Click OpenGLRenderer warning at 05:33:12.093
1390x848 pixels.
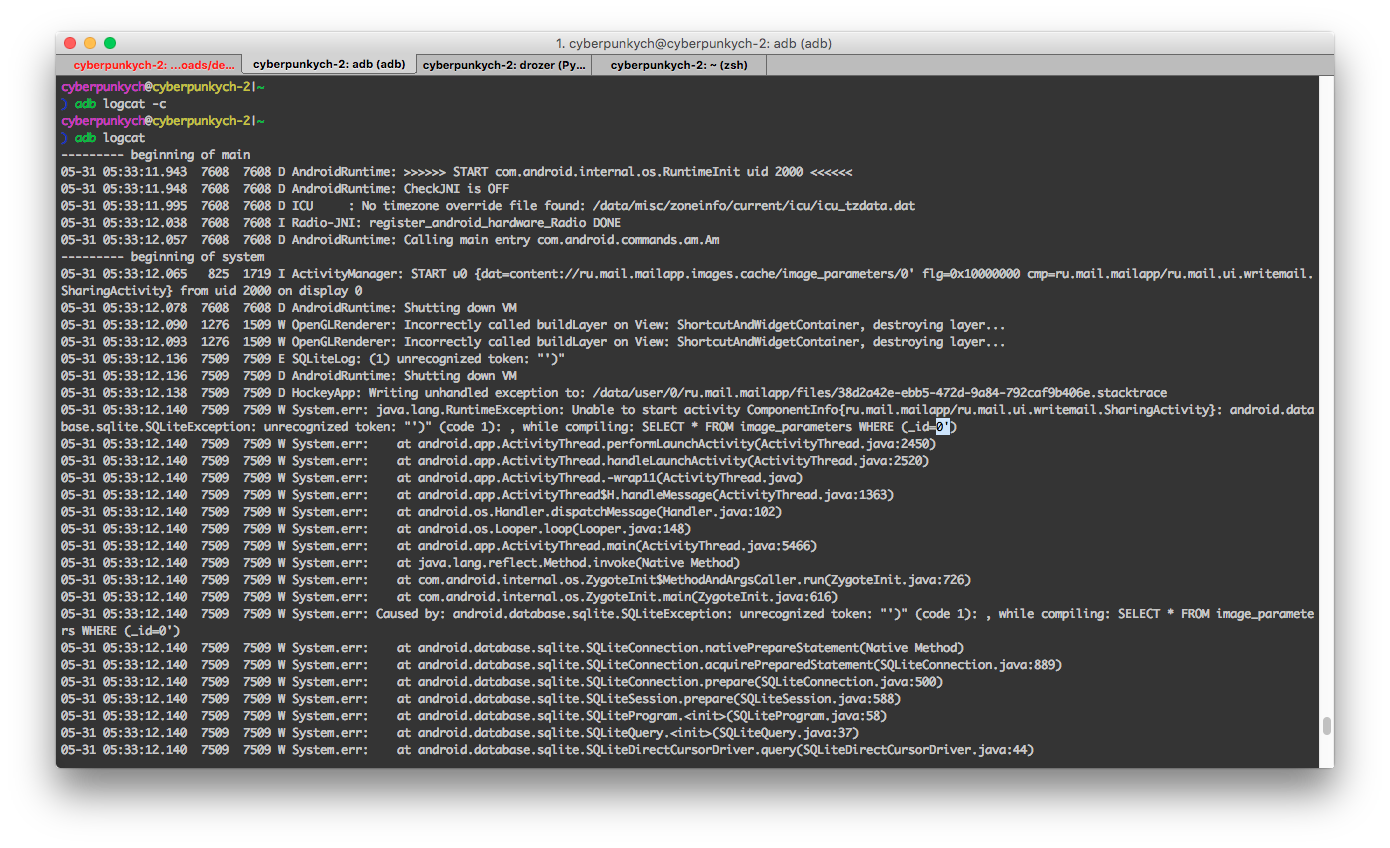[533, 342]
